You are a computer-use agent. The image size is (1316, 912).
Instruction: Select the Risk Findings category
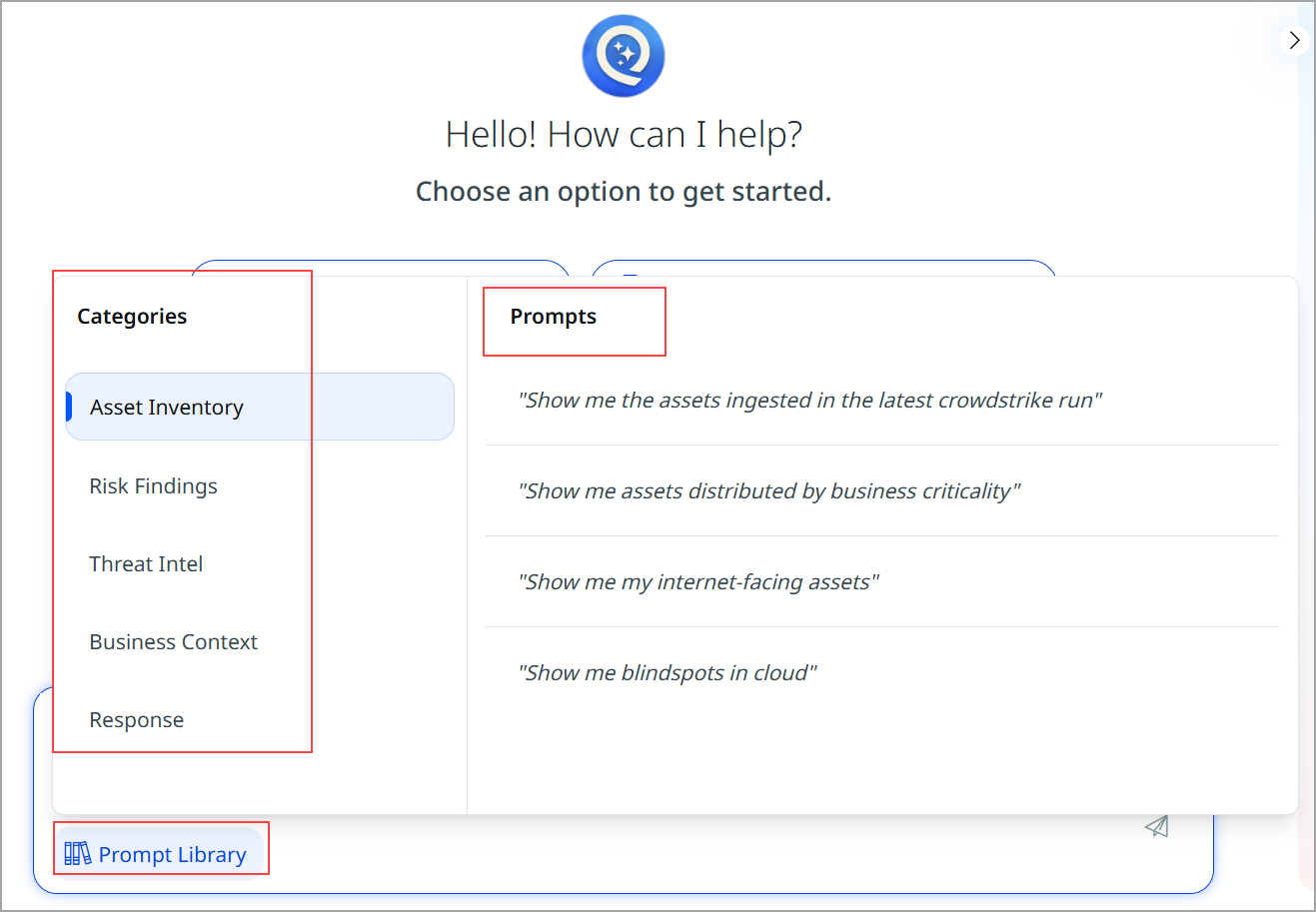pos(153,486)
